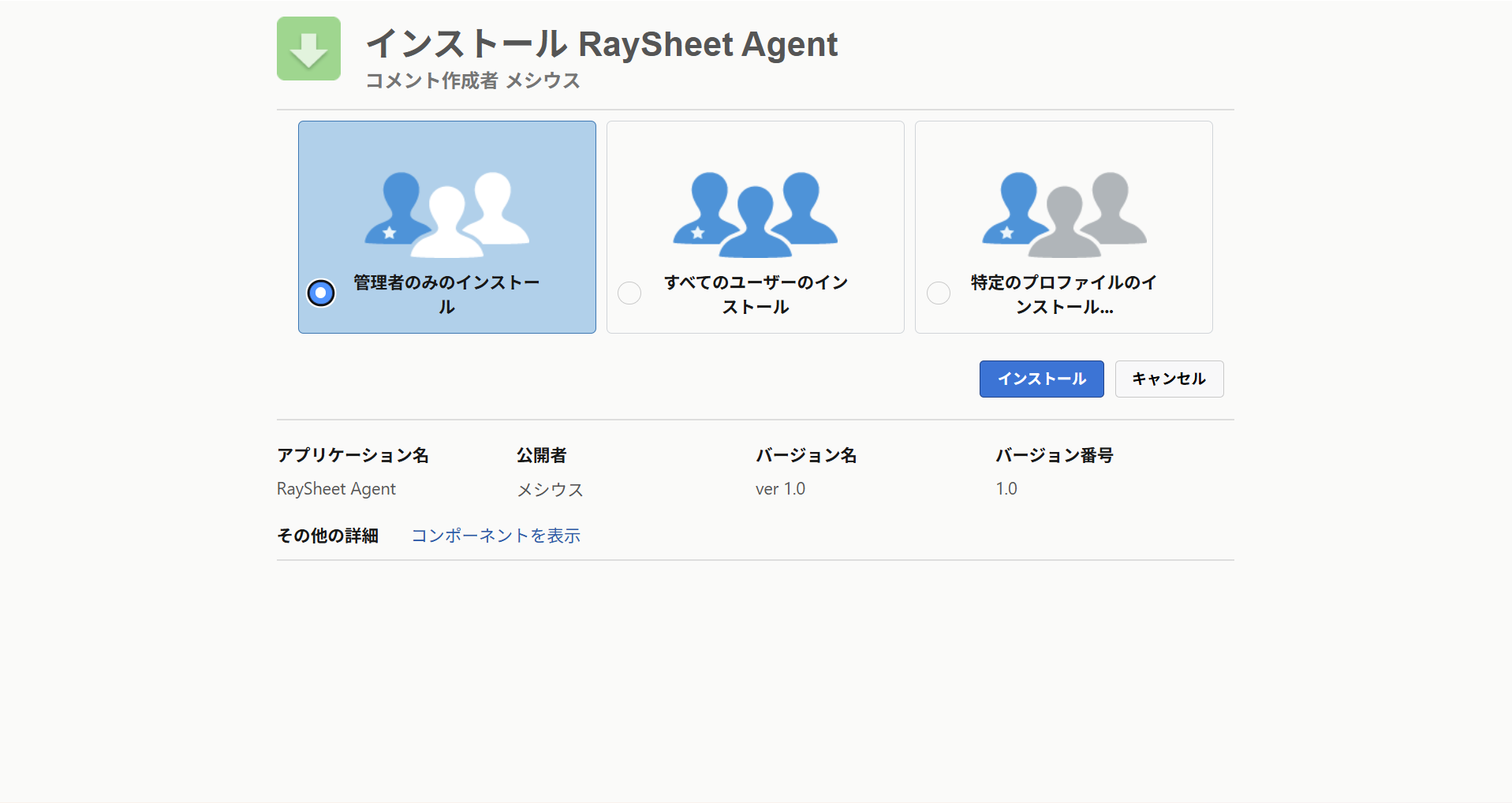This screenshot has width=1512, height=803.
Task: Click the RaySheet Agent application name value
Action: (x=336, y=489)
